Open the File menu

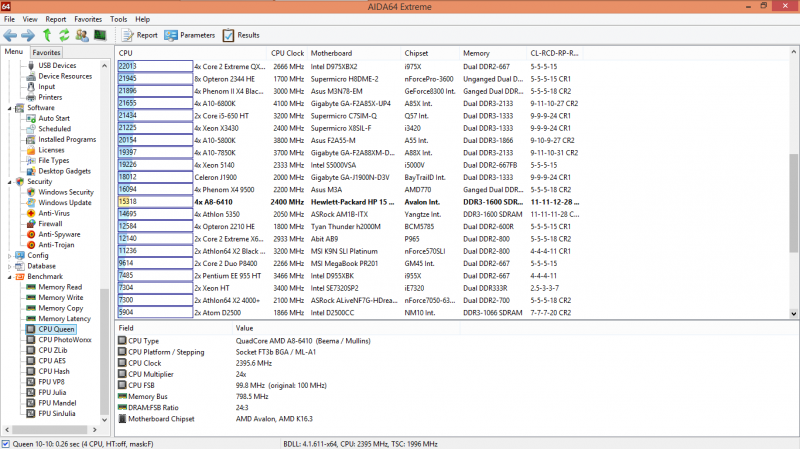[x=9, y=19]
